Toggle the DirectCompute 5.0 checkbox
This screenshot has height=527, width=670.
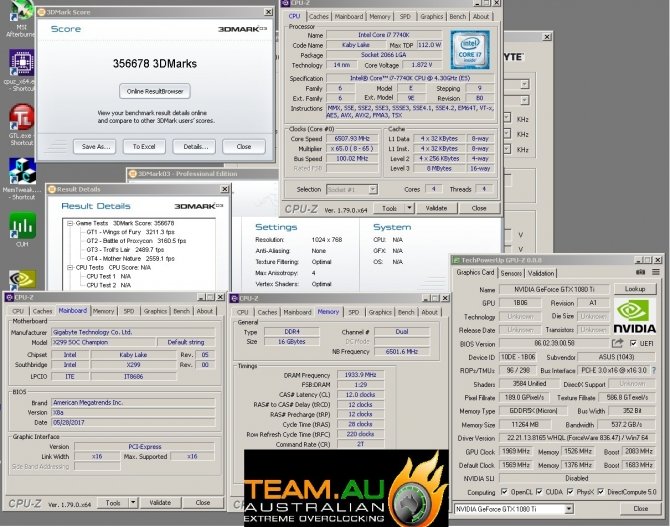(x=601, y=492)
